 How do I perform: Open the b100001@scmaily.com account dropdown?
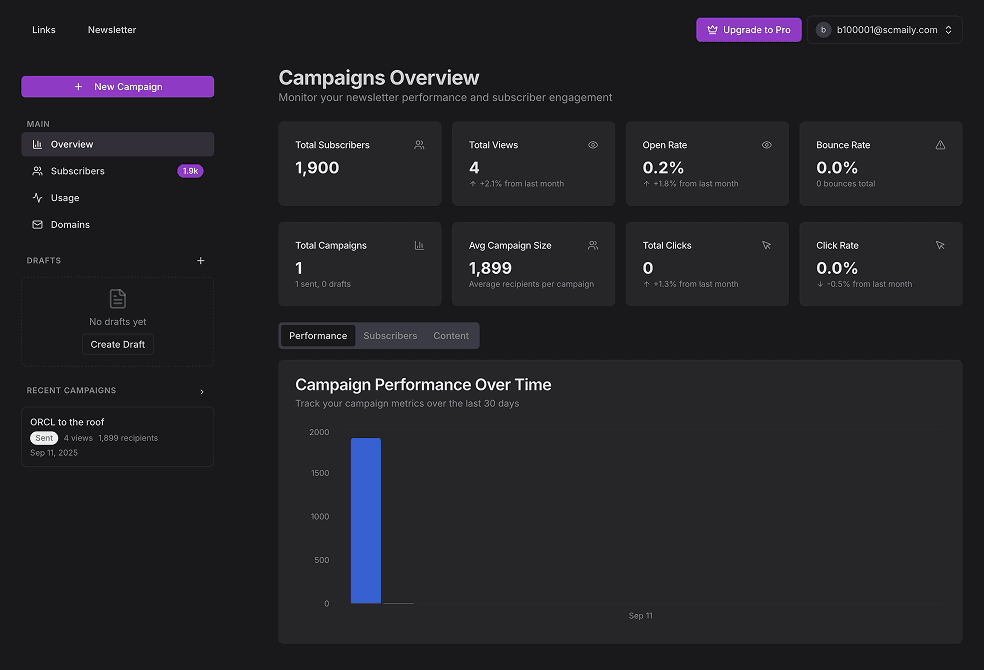pos(884,29)
